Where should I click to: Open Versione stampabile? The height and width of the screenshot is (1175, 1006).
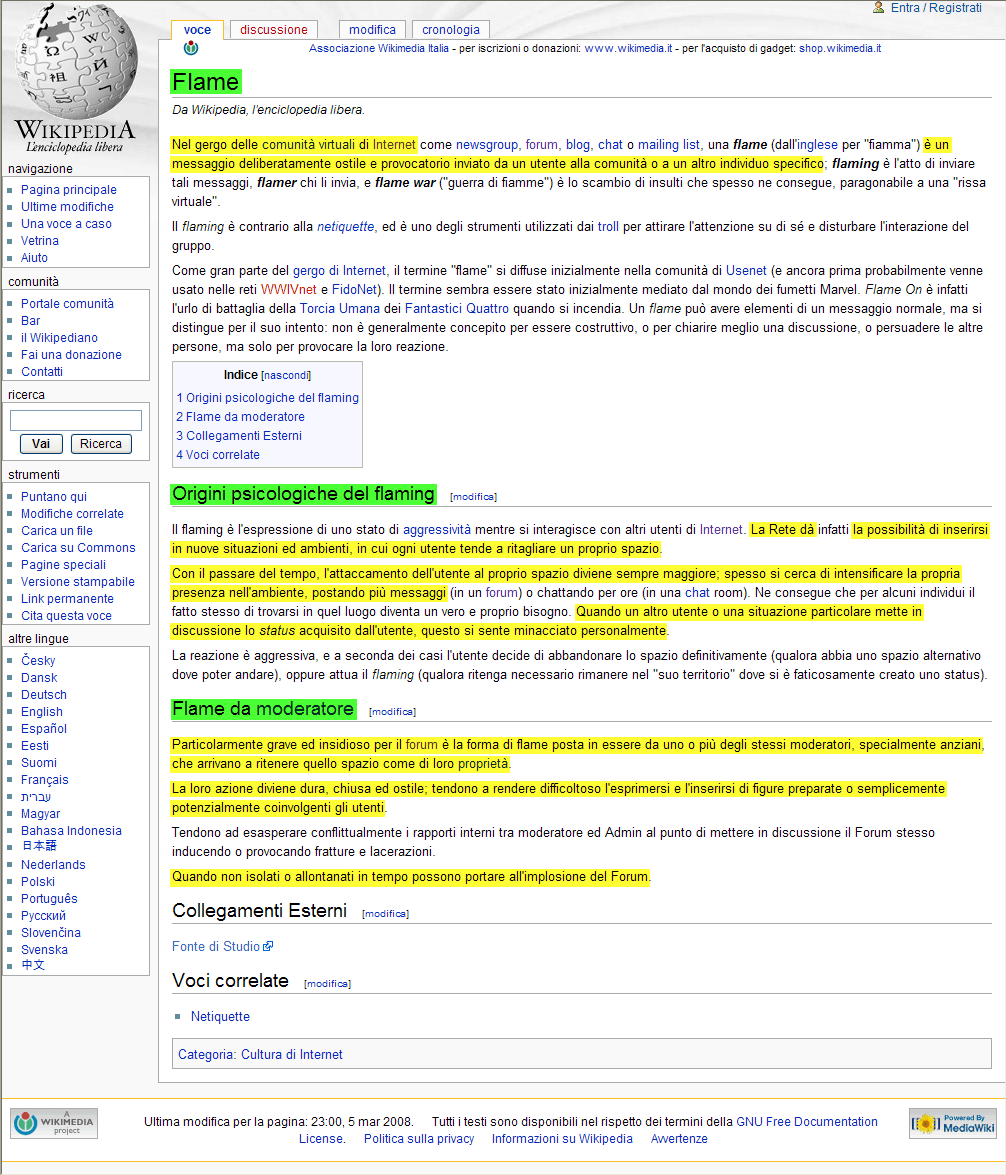pyautogui.click(x=78, y=582)
